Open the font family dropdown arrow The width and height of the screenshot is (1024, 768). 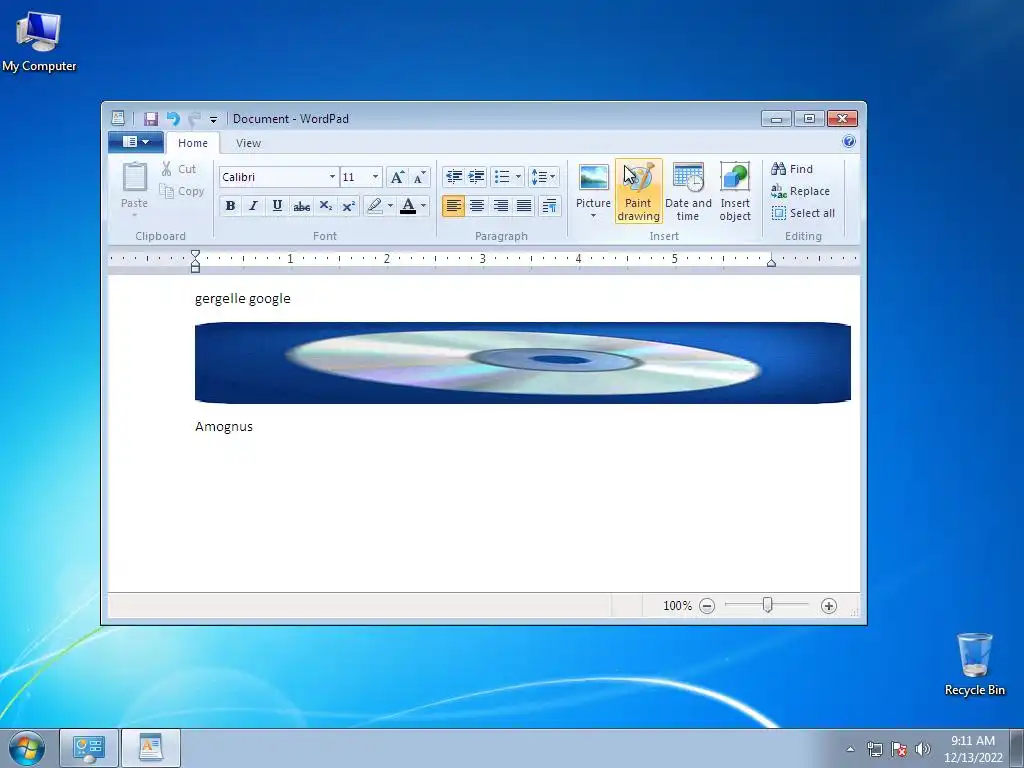(332, 177)
